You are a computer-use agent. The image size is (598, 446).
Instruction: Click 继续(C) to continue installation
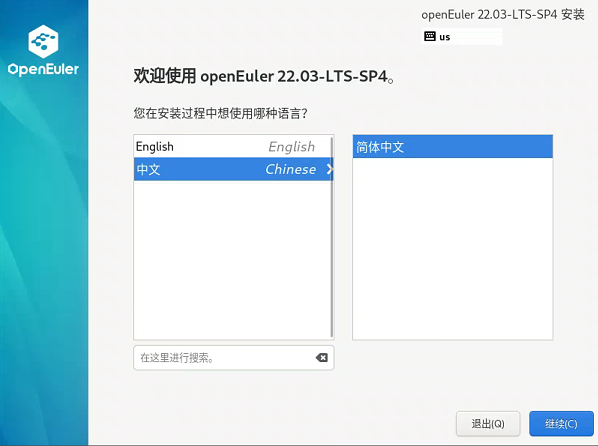pos(561,423)
